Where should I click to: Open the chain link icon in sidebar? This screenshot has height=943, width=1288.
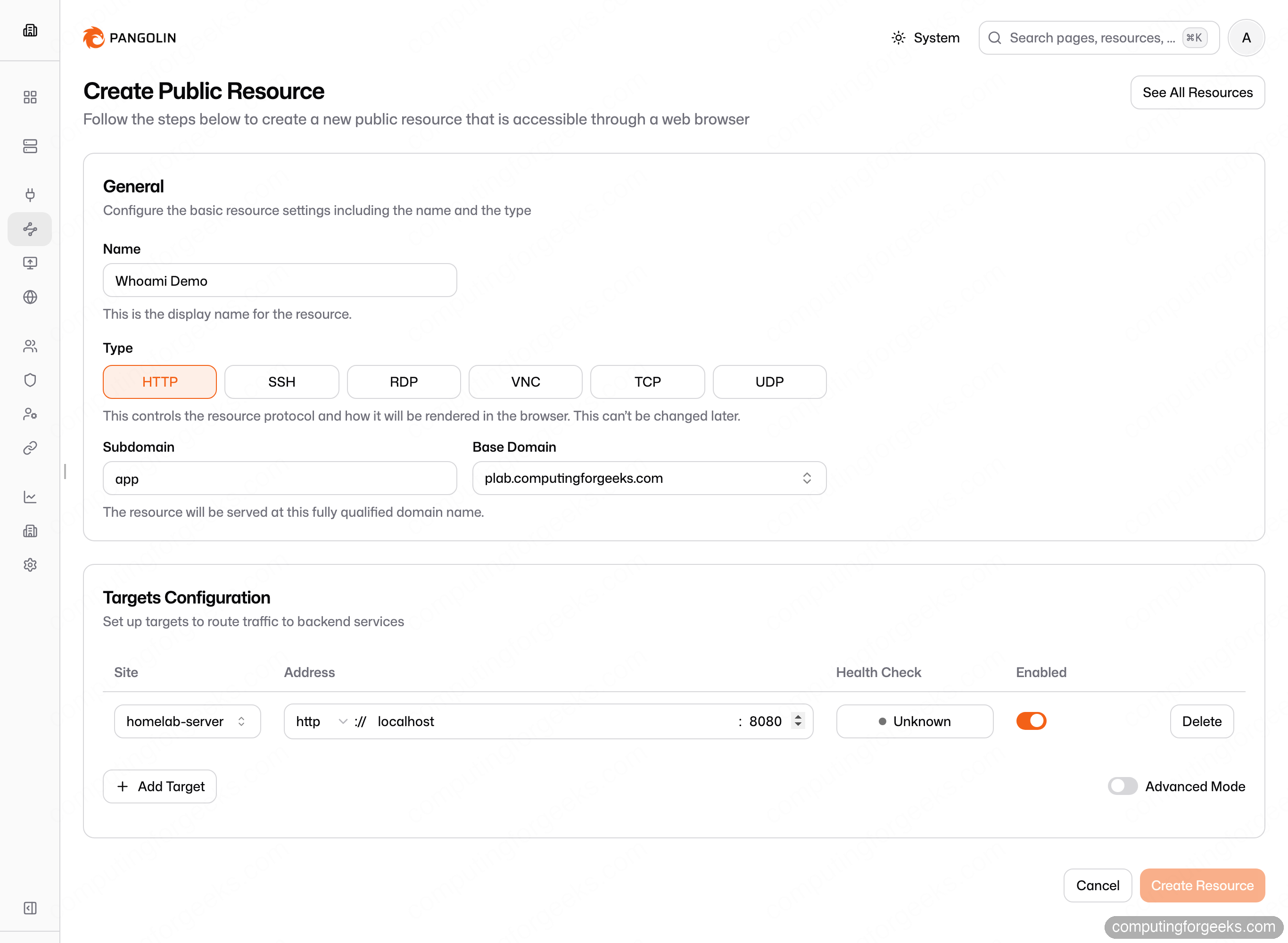pos(30,448)
